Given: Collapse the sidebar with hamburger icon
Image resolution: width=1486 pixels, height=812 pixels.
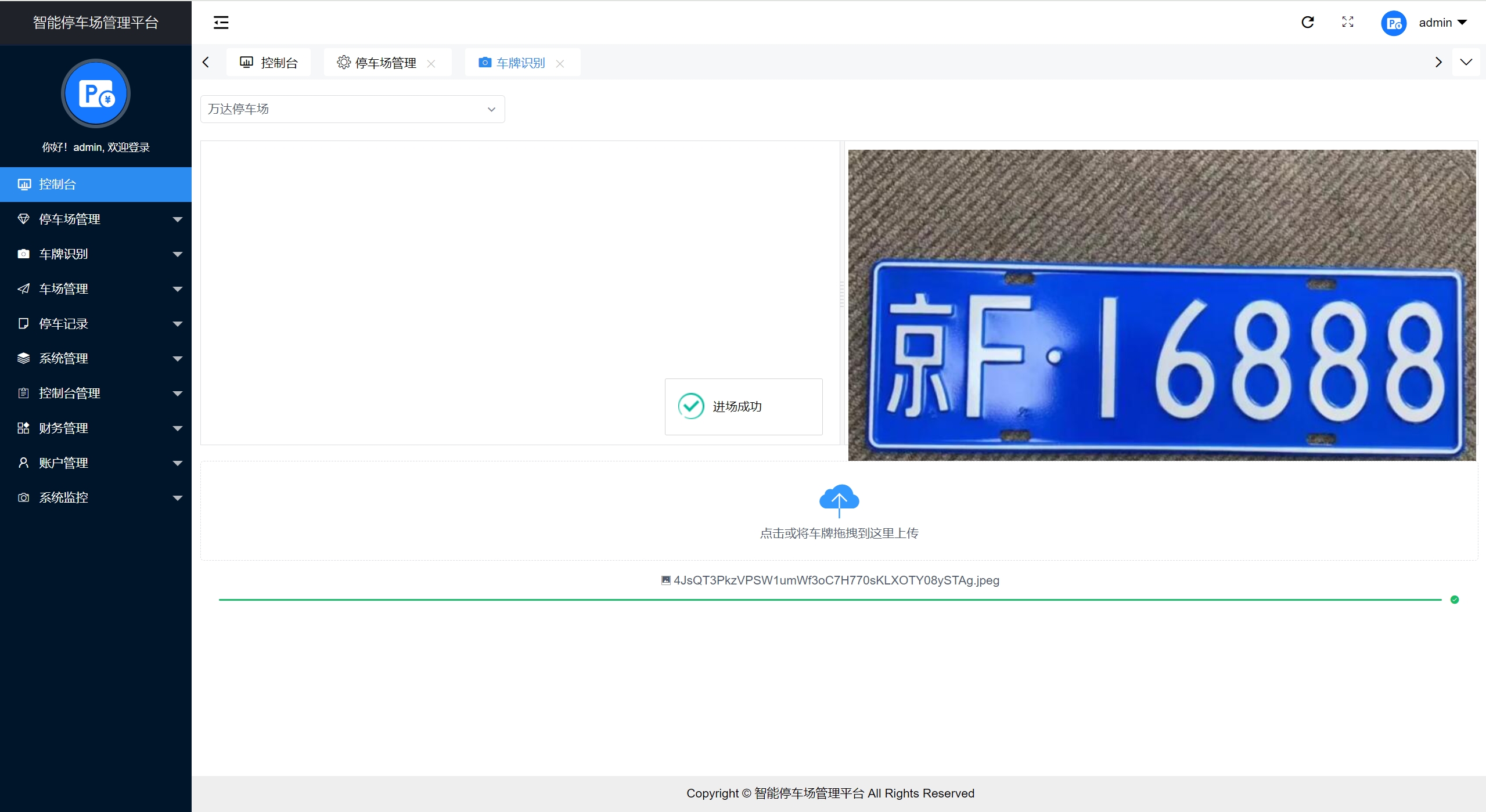Looking at the screenshot, I should coord(221,23).
